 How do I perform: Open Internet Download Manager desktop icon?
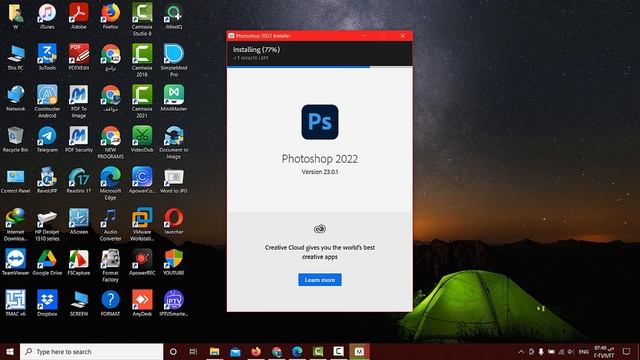pyautogui.click(x=16, y=224)
